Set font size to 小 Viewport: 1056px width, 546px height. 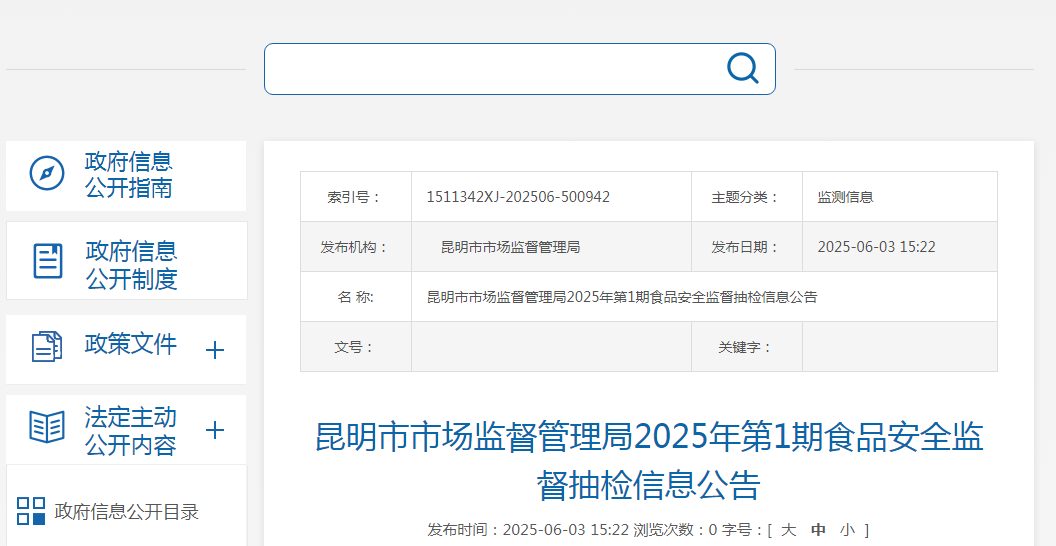(847, 530)
